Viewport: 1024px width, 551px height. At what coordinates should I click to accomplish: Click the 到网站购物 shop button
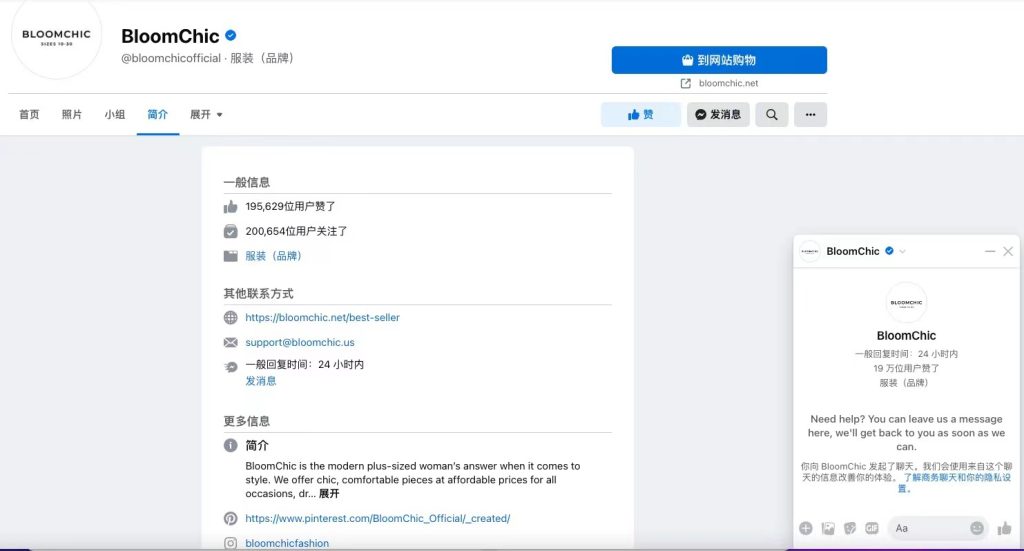click(719, 60)
